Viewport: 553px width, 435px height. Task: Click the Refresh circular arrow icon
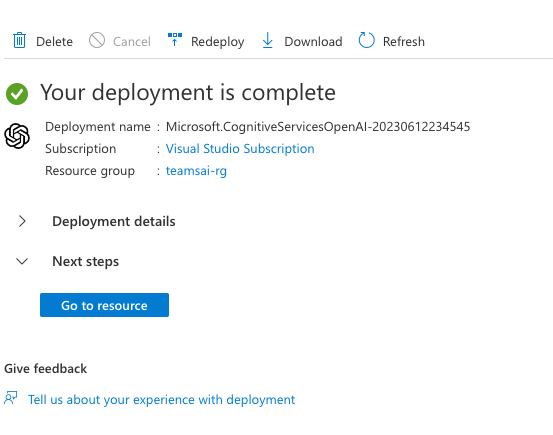[x=366, y=40]
